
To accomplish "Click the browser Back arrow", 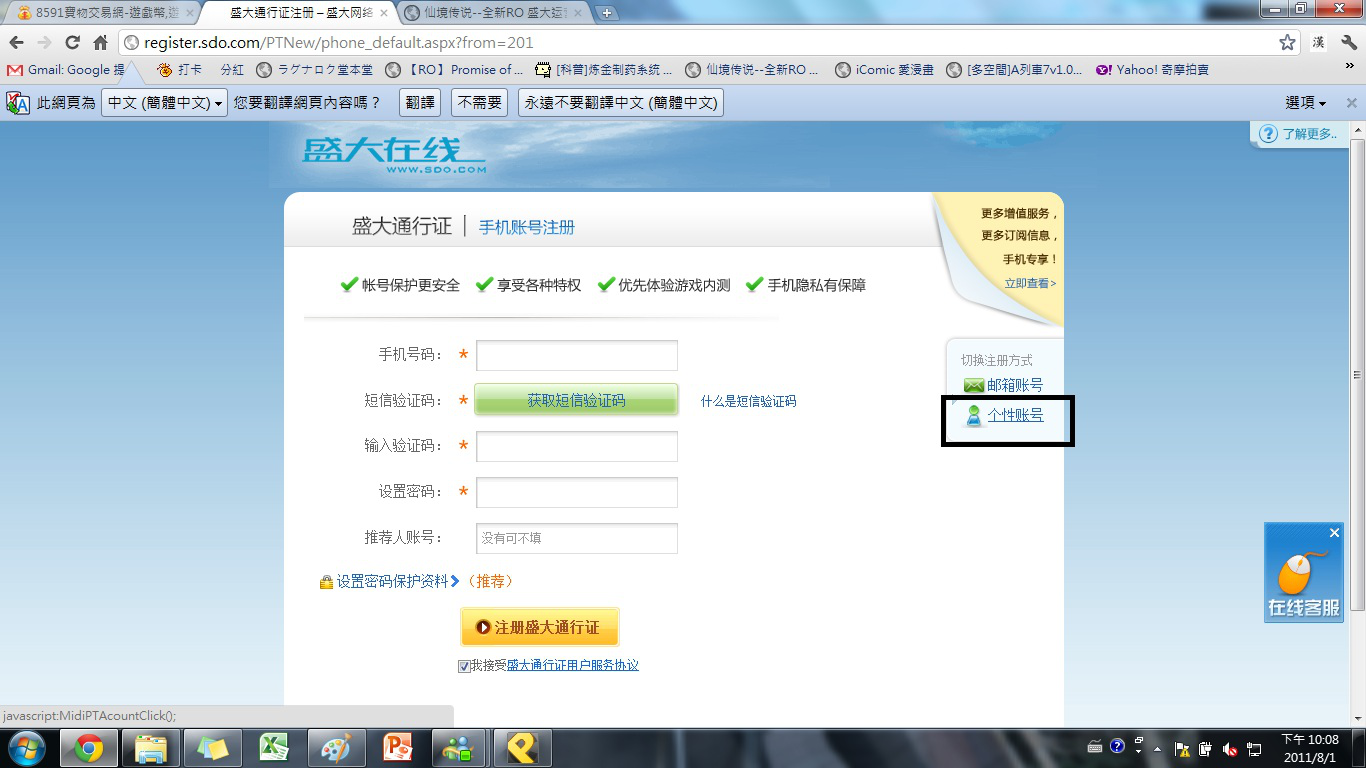I will coord(16,43).
